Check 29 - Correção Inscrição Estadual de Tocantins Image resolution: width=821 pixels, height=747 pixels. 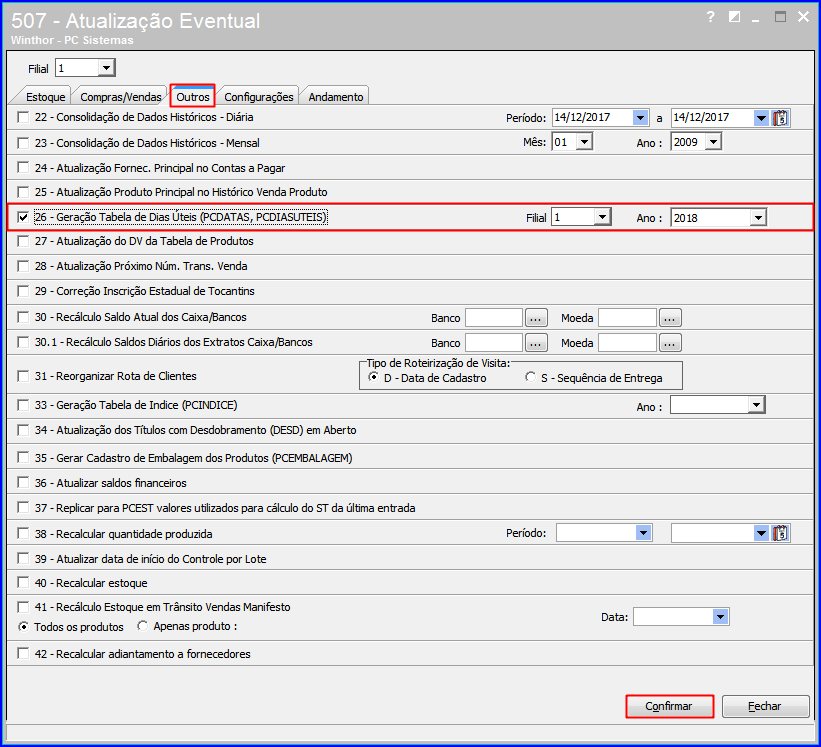click(x=23, y=291)
